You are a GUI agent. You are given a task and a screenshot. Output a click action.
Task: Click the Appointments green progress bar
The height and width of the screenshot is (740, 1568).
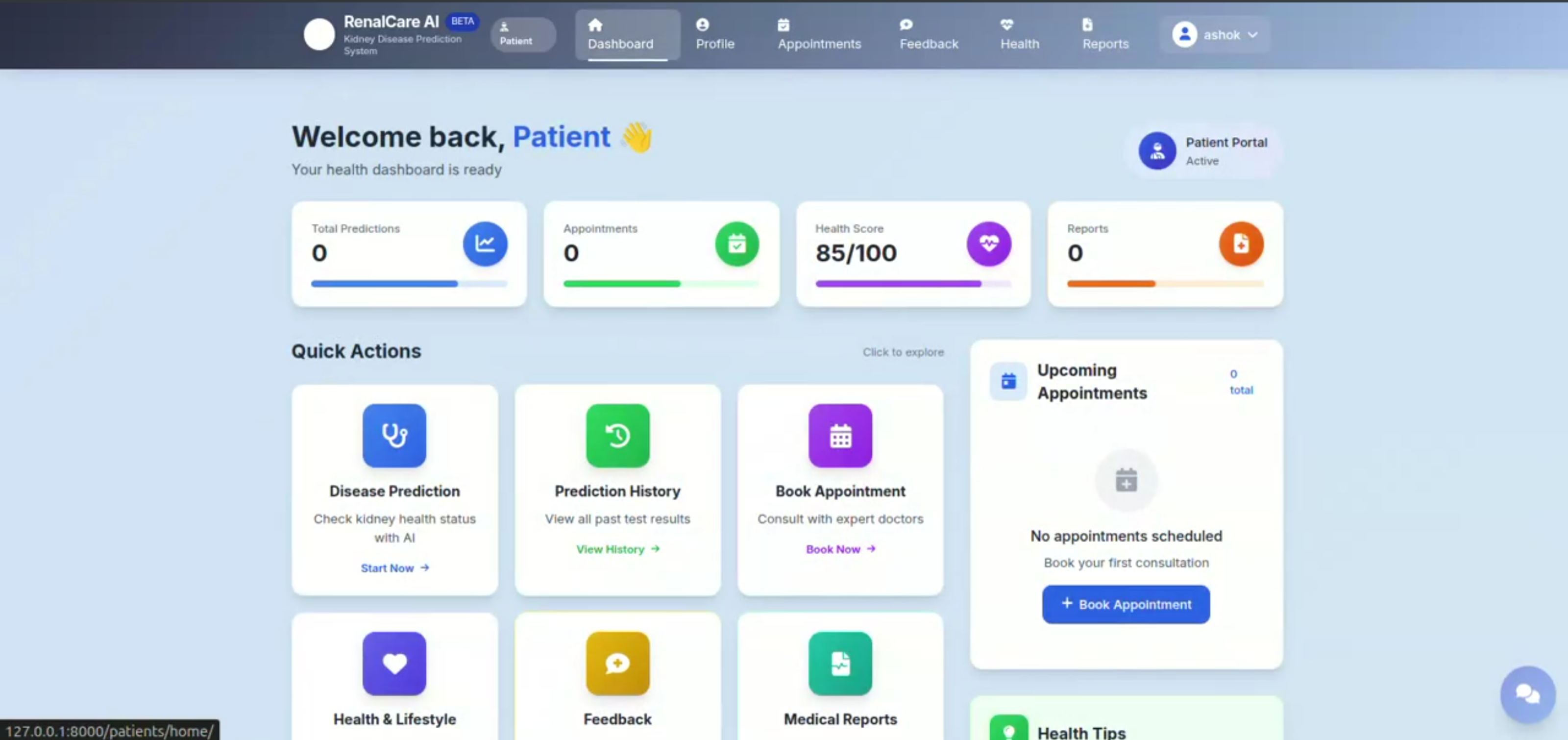pyautogui.click(x=661, y=284)
